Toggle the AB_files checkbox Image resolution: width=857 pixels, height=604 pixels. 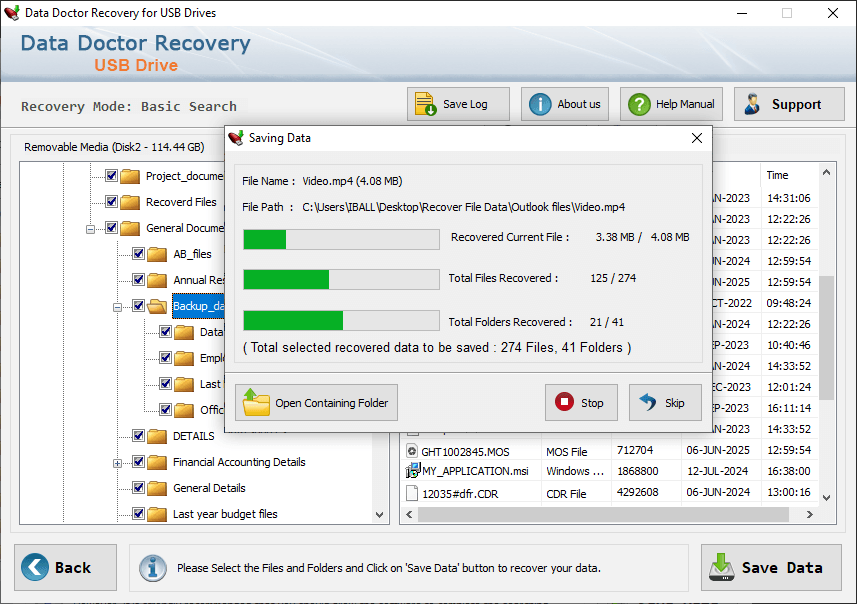tap(138, 254)
